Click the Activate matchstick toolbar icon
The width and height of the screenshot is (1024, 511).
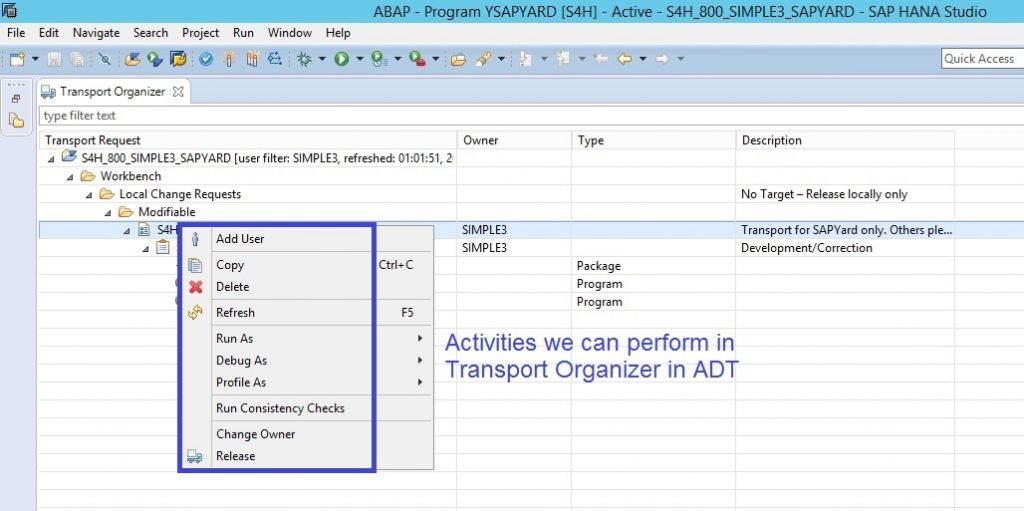[x=228, y=59]
